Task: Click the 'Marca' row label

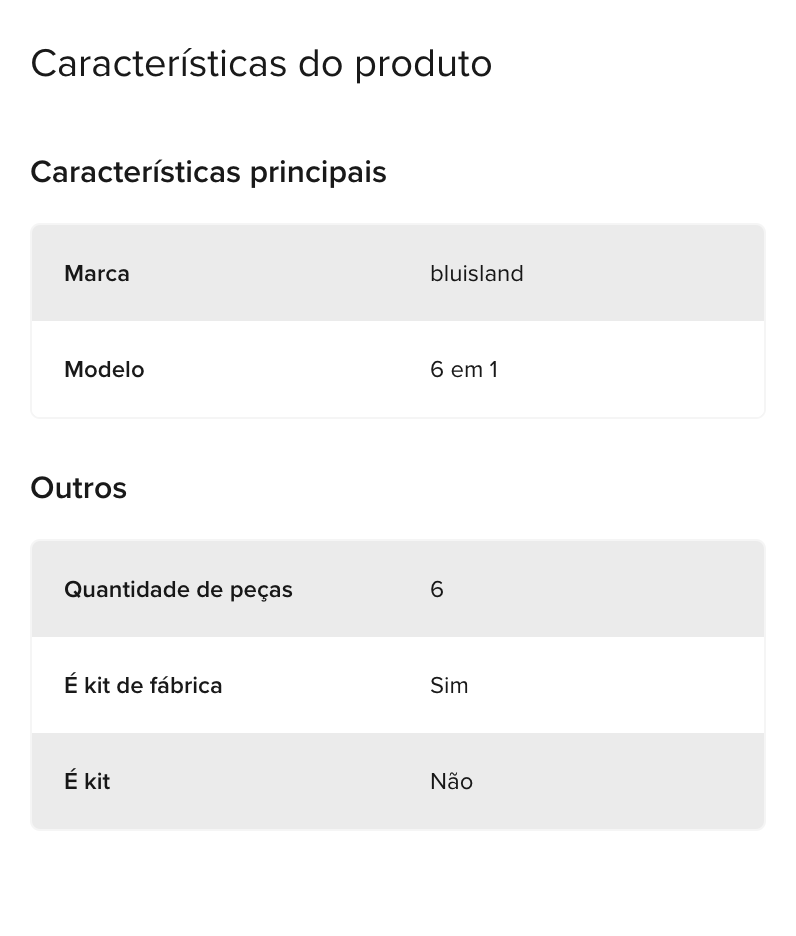Action: click(x=97, y=273)
